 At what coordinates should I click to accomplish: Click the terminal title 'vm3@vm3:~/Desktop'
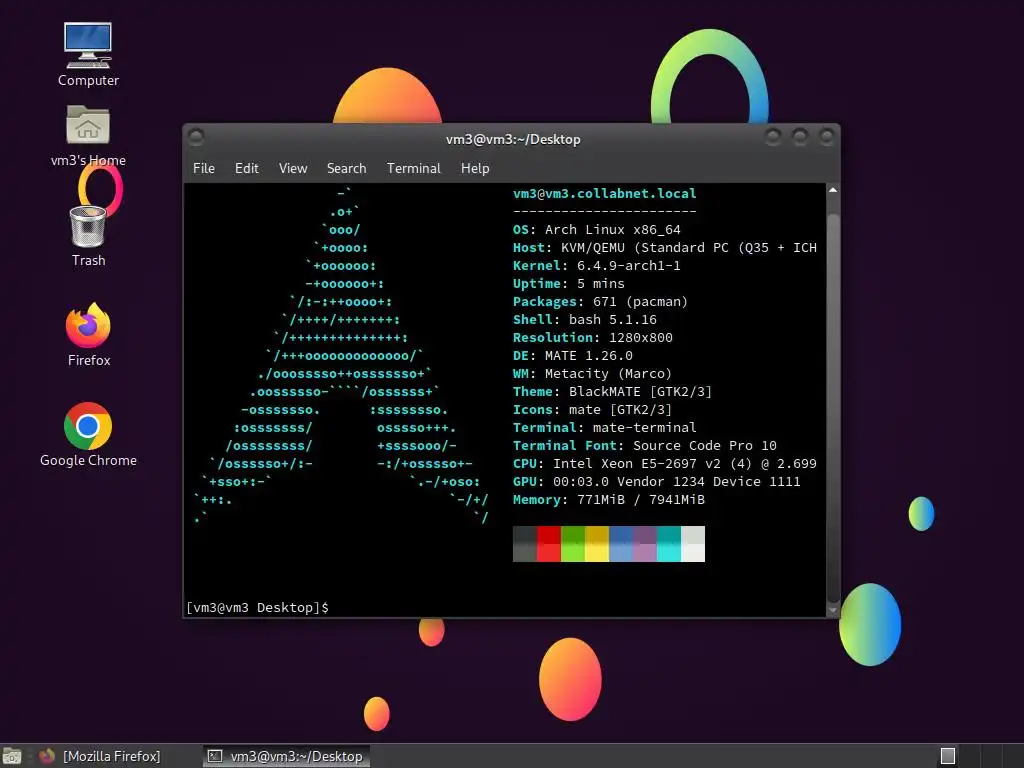pyautogui.click(x=513, y=139)
